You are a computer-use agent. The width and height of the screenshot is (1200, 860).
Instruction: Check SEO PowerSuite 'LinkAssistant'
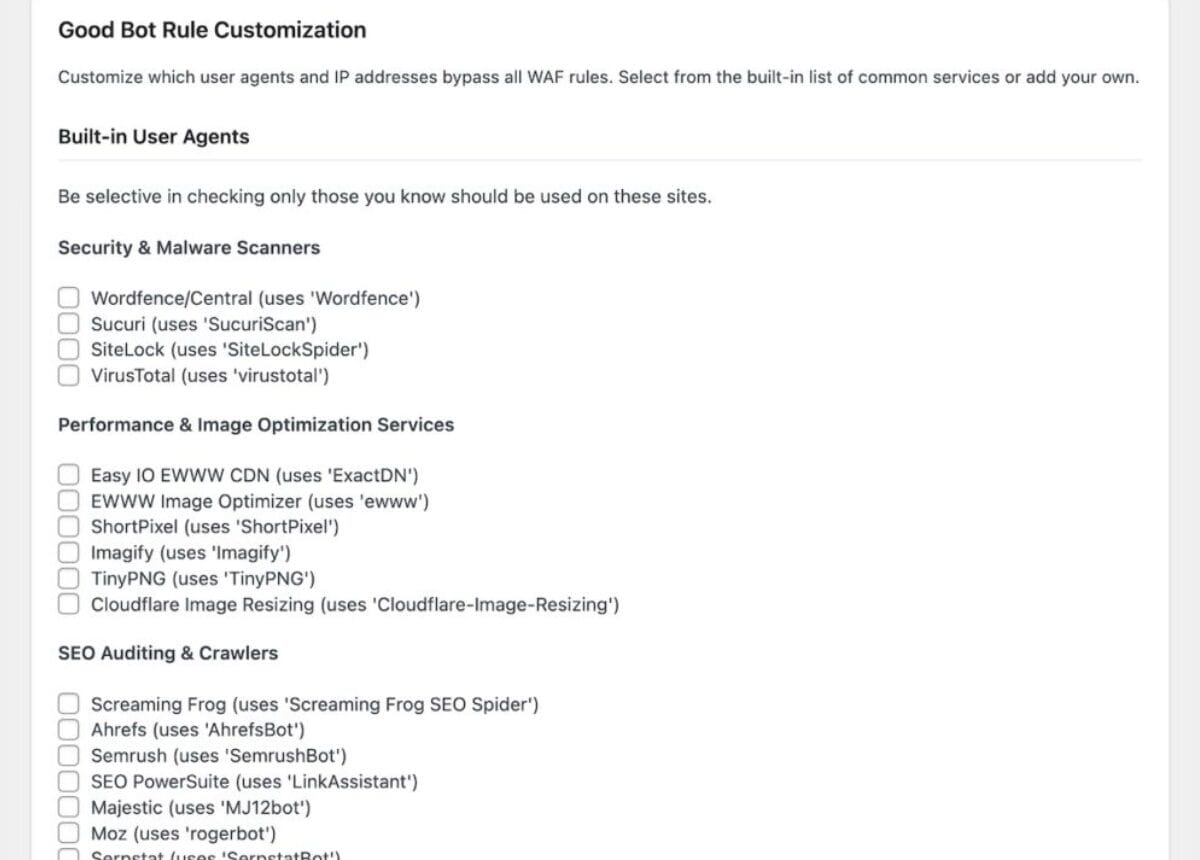point(68,781)
